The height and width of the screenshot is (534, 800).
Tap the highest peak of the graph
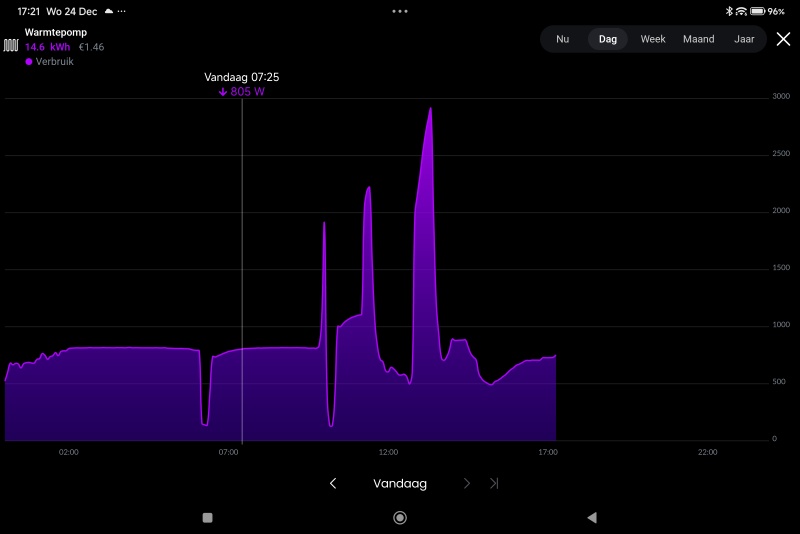[431, 109]
